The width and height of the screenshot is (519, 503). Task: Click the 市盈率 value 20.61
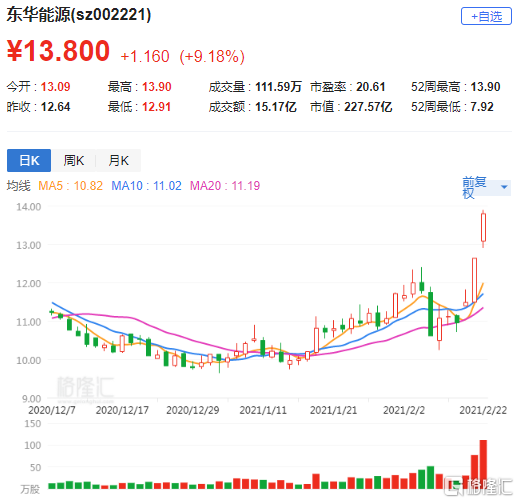[x=371, y=87]
